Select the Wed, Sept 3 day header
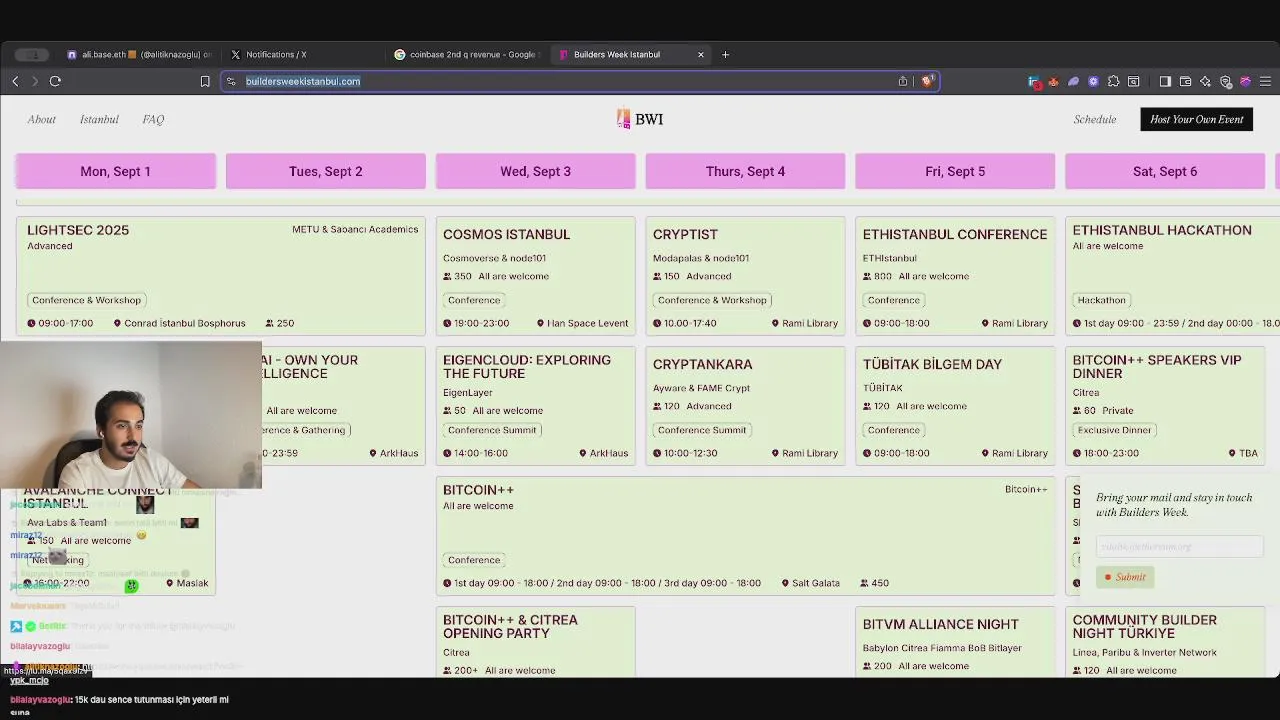The width and height of the screenshot is (1280, 720). point(535,171)
